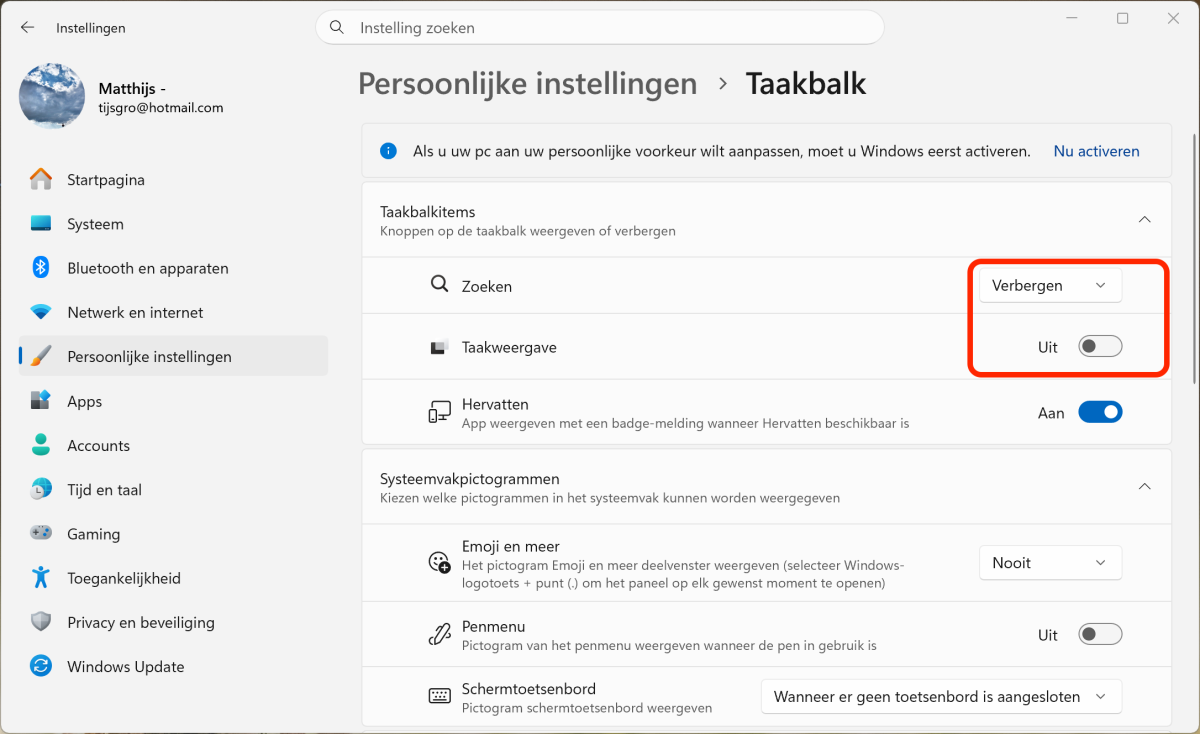Select the Gaming controller icon
This screenshot has width=1200, height=734.
(x=41, y=534)
